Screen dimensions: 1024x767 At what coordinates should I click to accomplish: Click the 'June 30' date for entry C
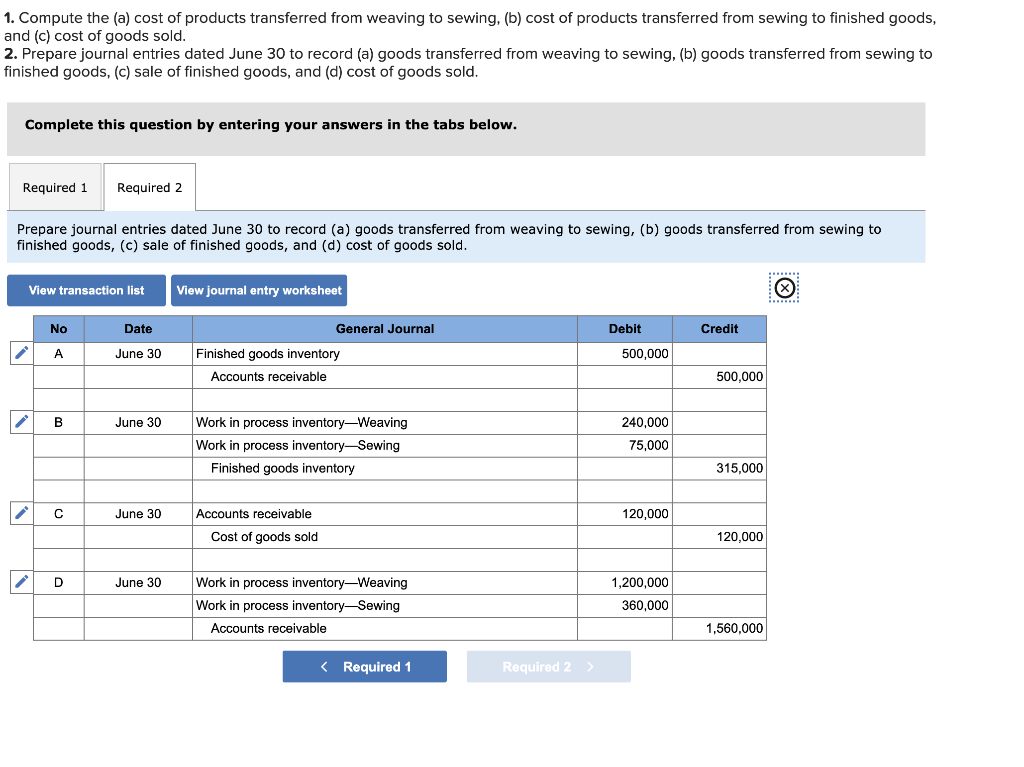pyautogui.click(x=138, y=514)
